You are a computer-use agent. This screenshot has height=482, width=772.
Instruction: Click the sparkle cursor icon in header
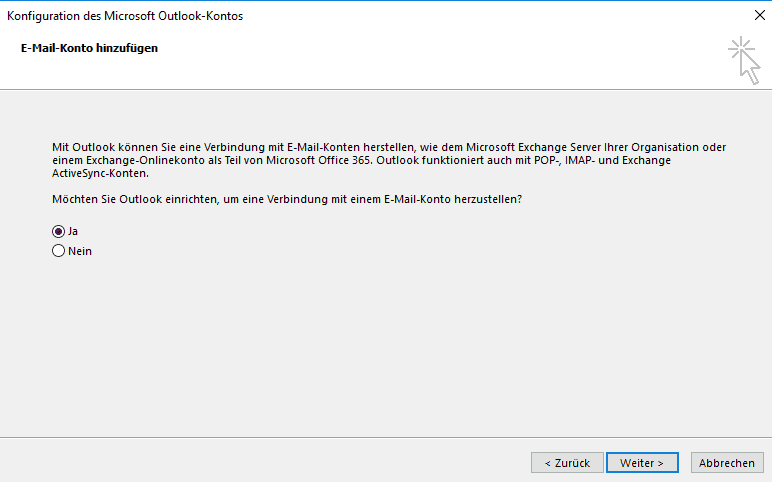[744, 60]
